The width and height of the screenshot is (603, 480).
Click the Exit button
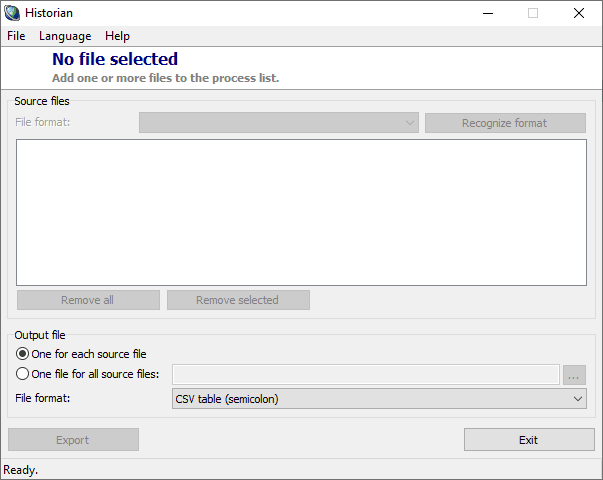tap(529, 440)
